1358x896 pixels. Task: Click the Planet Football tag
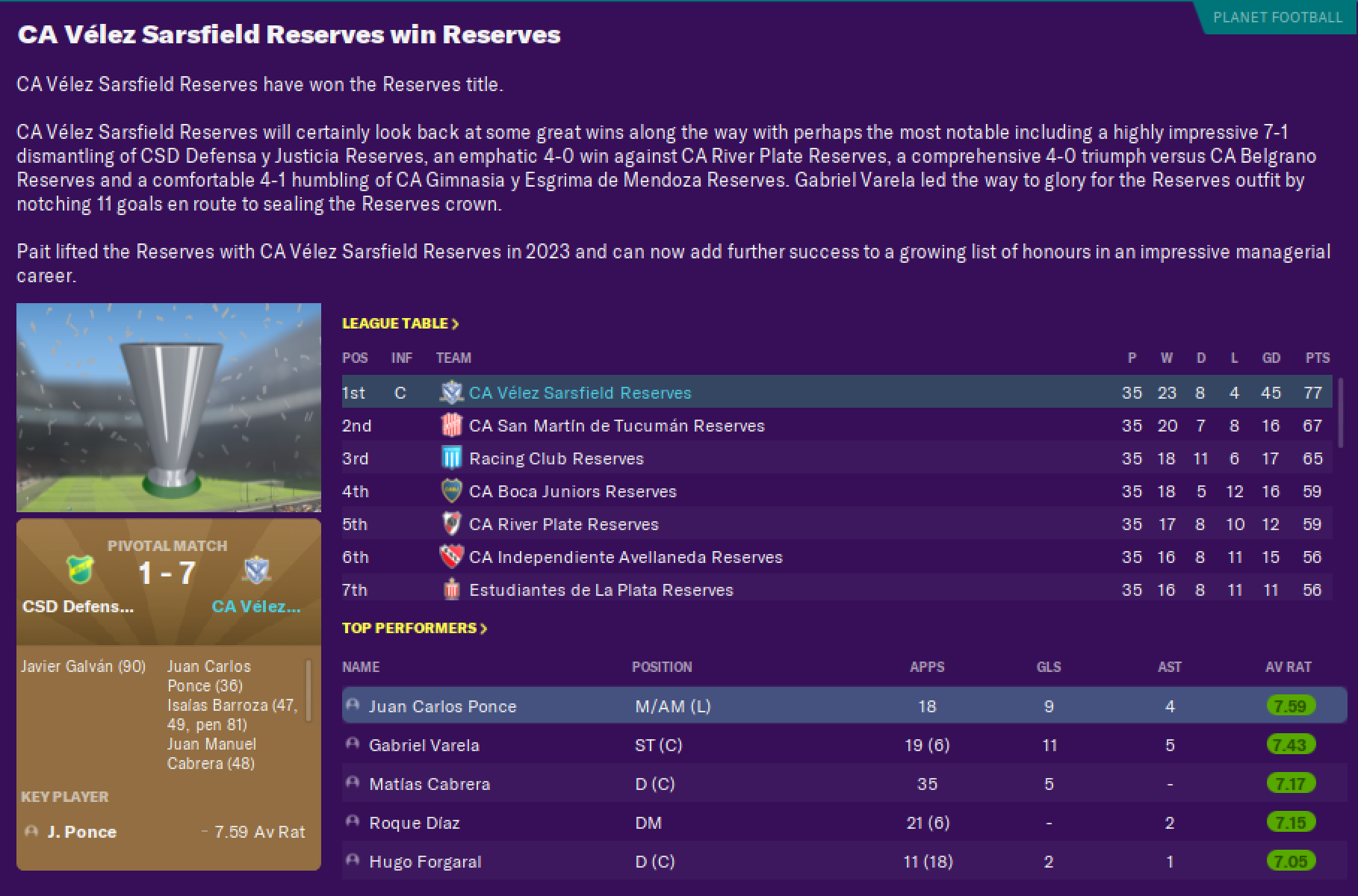[1277, 17]
